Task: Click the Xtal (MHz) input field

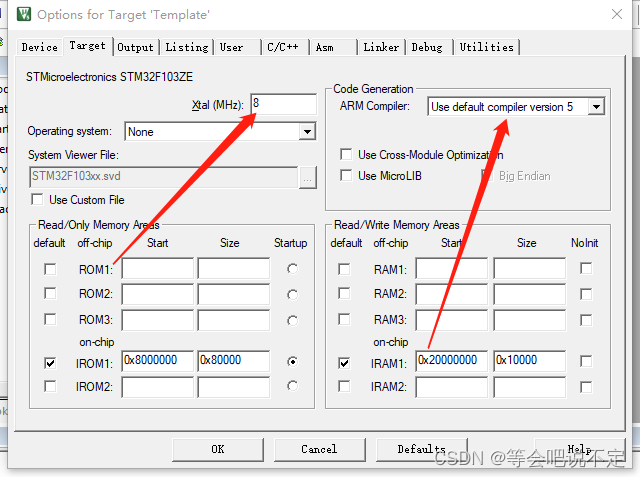Action: pos(284,104)
